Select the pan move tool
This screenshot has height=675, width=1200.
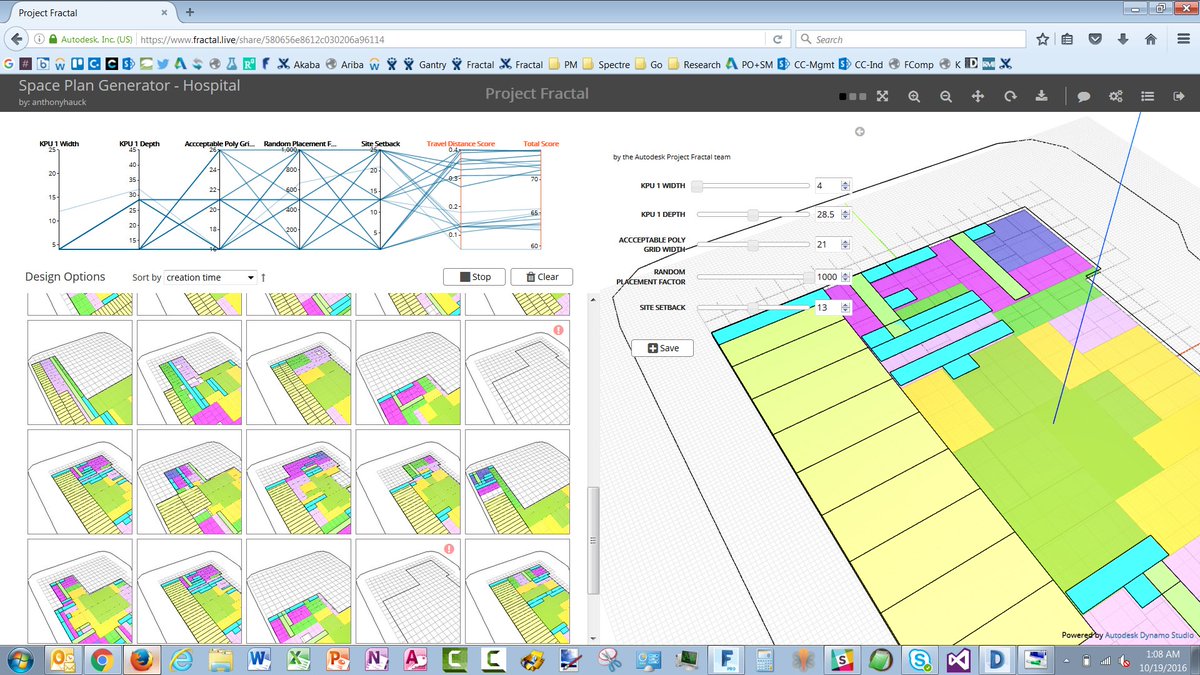coord(978,96)
